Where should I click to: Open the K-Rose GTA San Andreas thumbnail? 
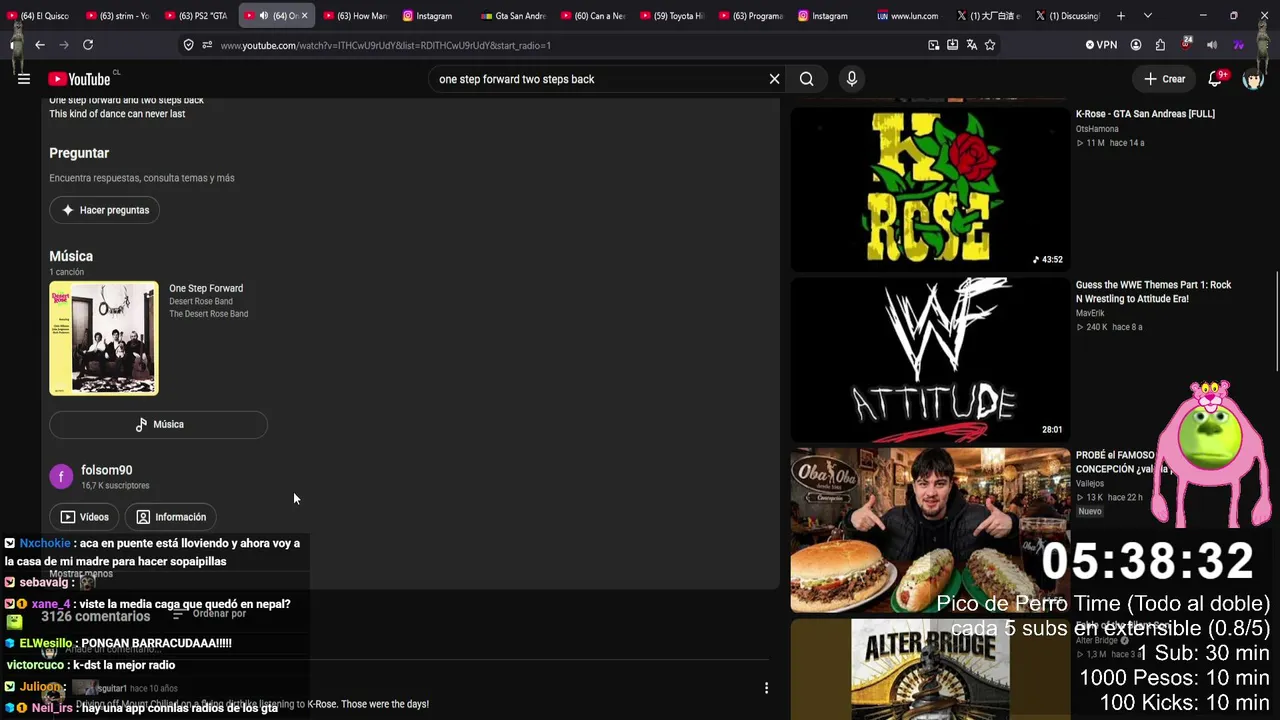930,189
